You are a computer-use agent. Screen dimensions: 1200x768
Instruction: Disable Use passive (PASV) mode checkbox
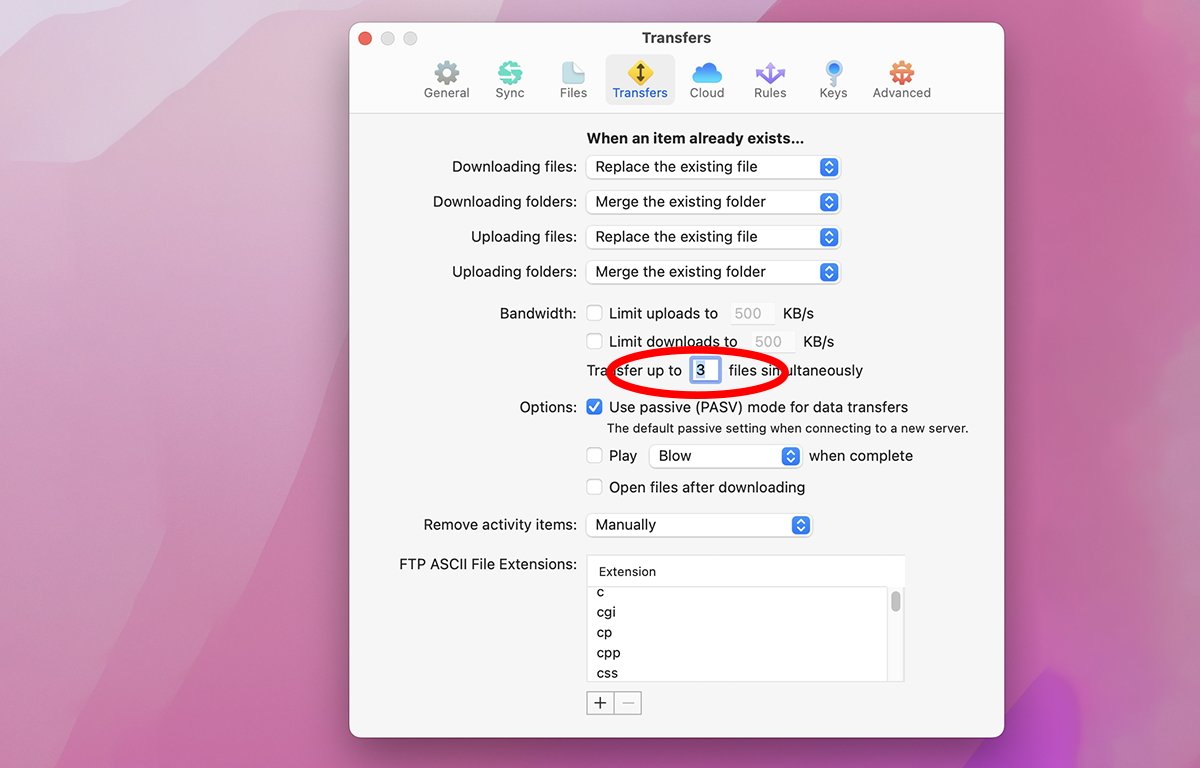pyautogui.click(x=595, y=407)
